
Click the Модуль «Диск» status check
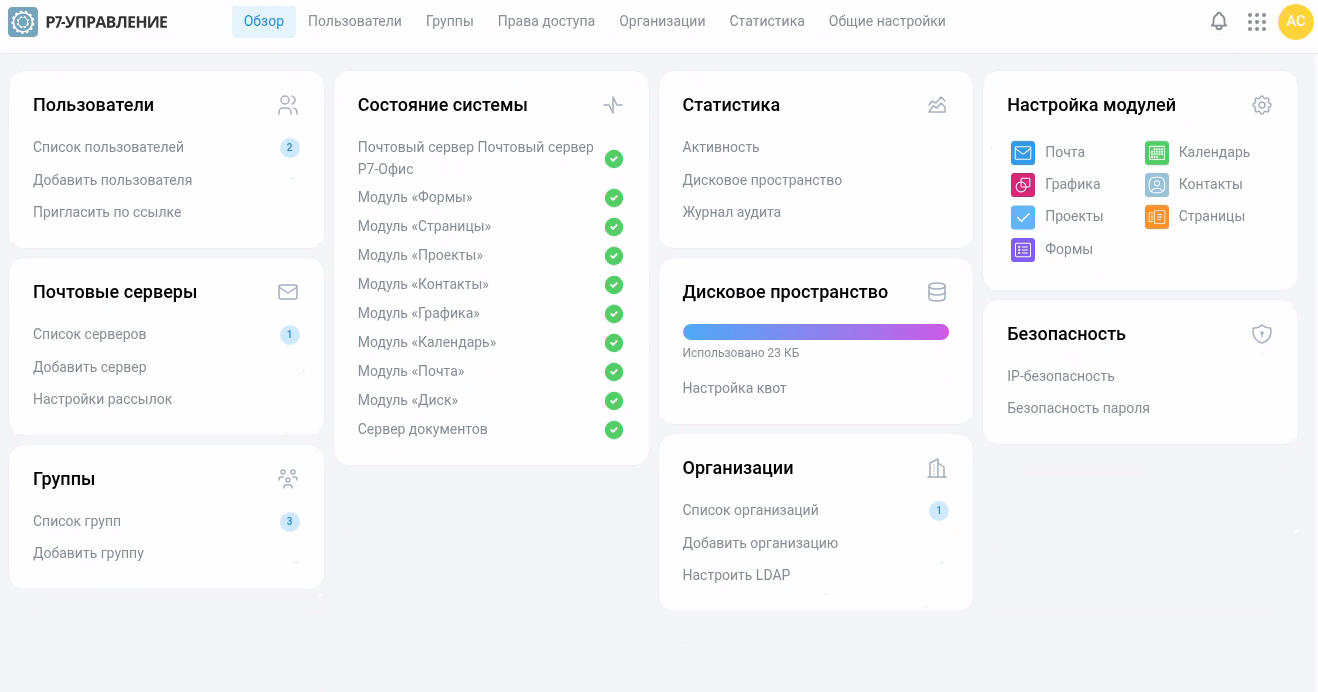click(614, 401)
